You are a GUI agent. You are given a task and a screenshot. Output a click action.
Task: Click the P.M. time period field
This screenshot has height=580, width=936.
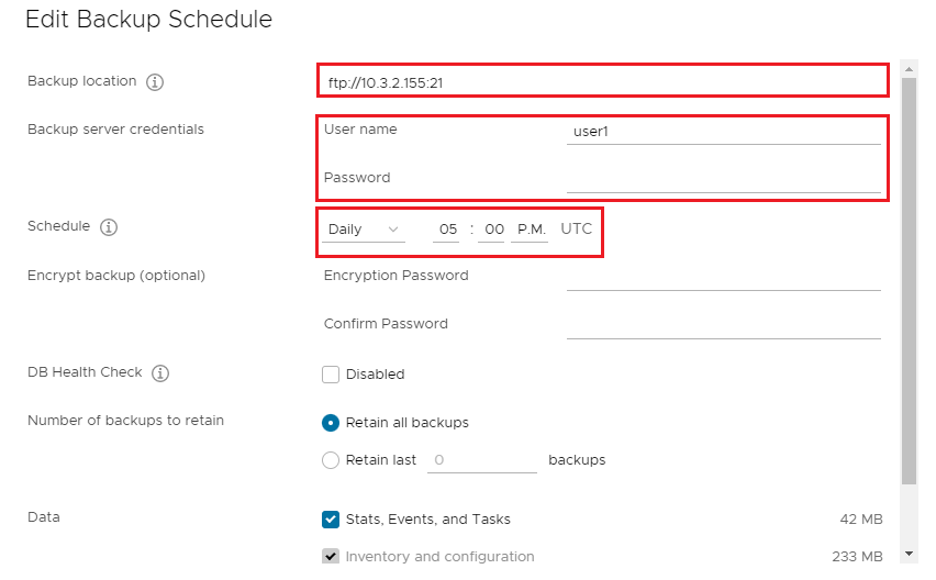tap(531, 230)
